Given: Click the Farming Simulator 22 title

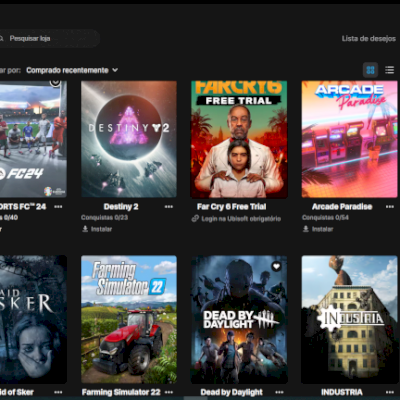Looking at the screenshot, I should (121, 392).
